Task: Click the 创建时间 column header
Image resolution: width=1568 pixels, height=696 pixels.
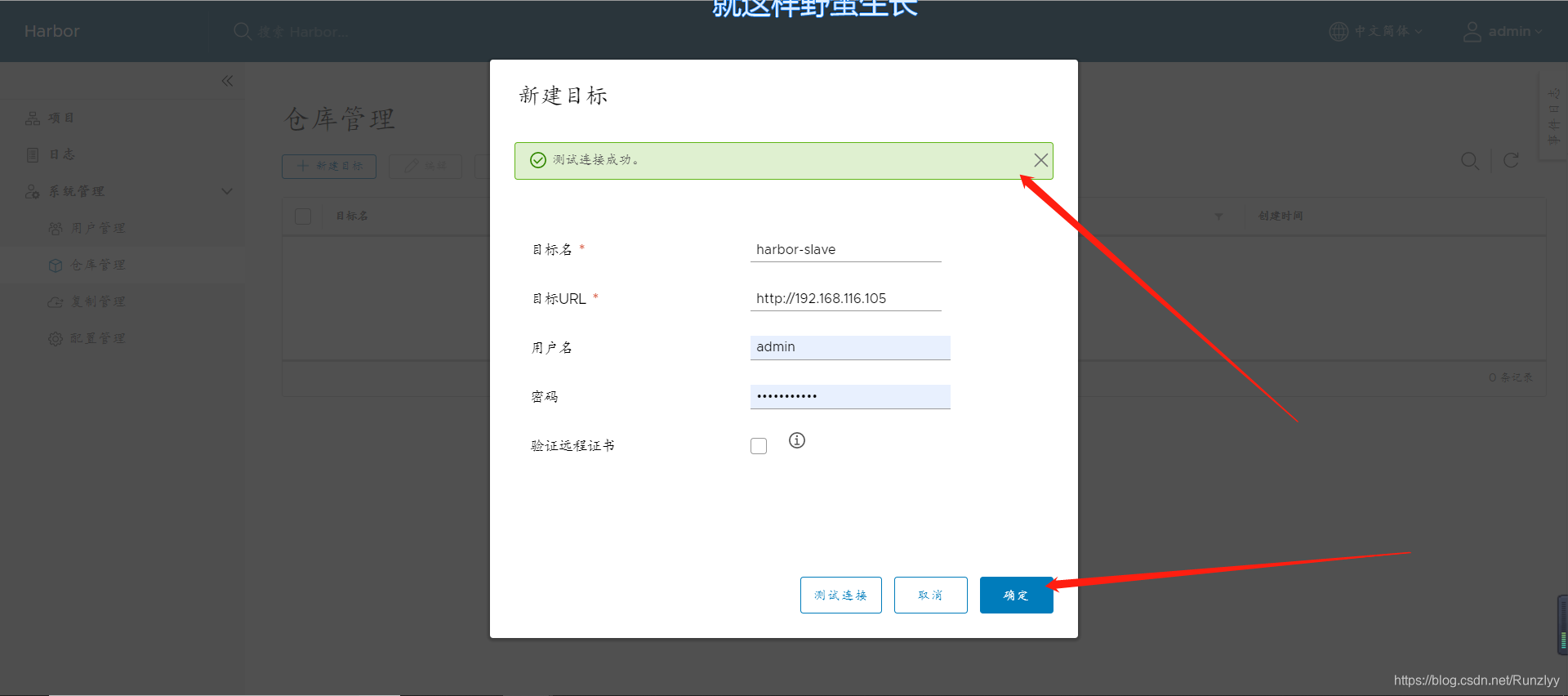Action: coord(1281,216)
